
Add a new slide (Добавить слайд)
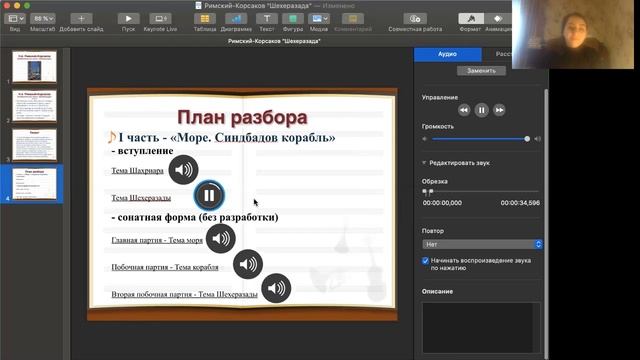click(x=81, y=19)
